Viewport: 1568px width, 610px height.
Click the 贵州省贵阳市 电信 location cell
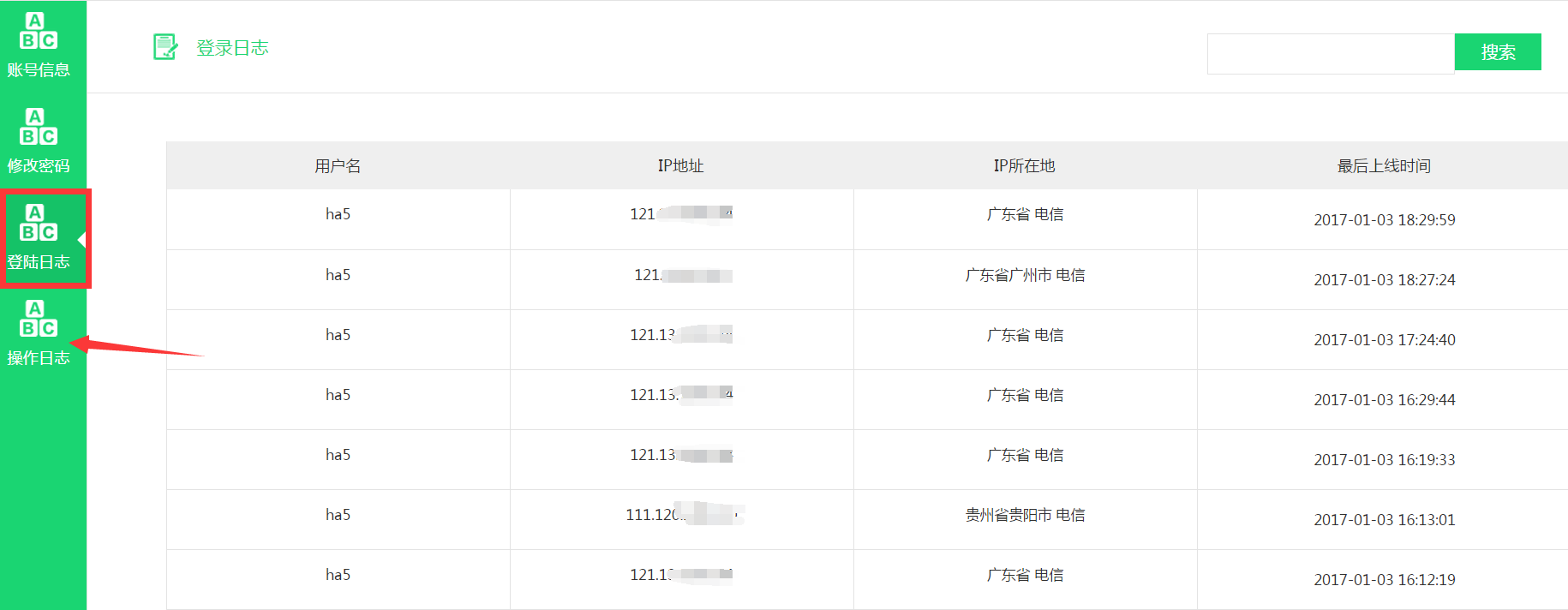tap(1025, 515)
